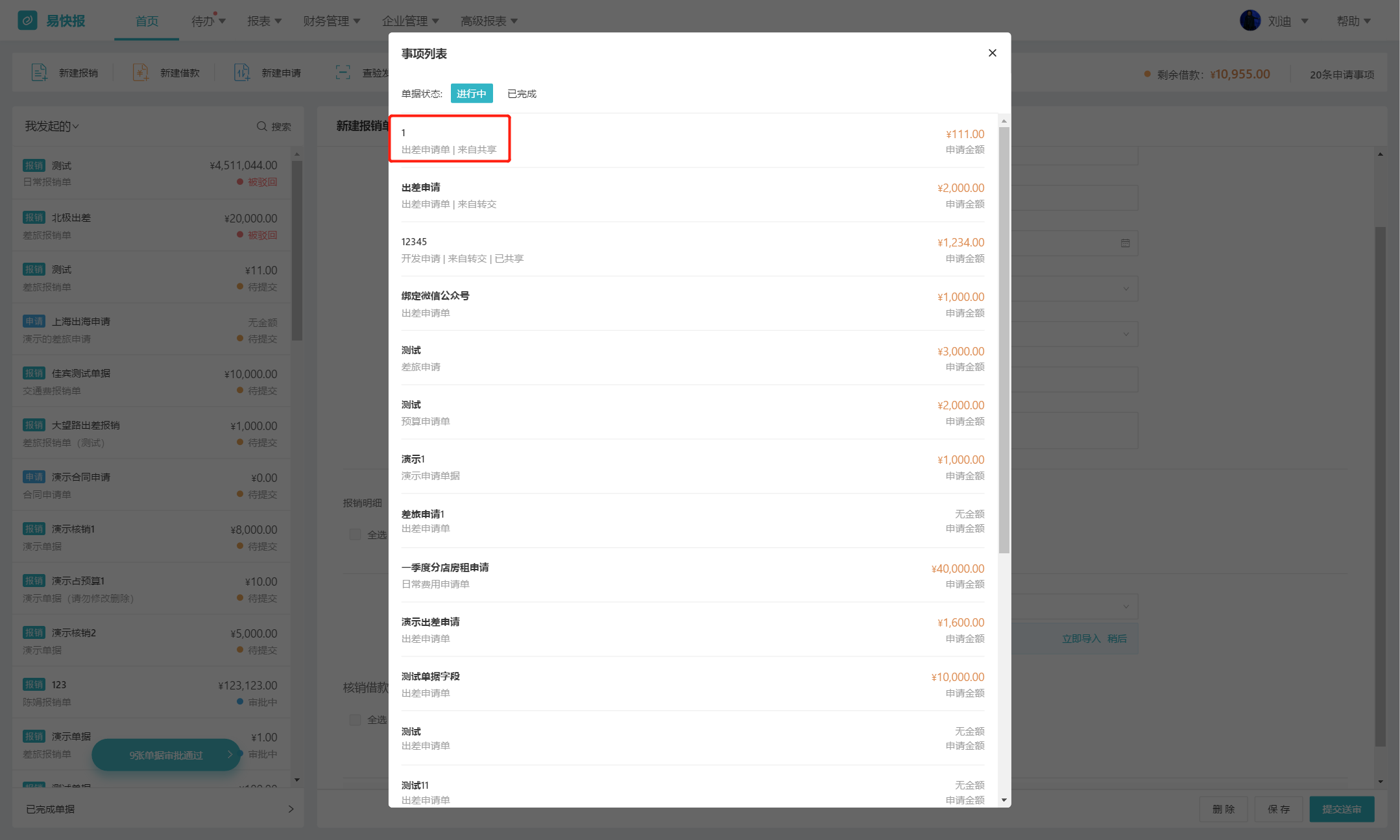1400x840 pixels.
Task: Click the 新建申请 application icon
Action: [x=241, y=73]
